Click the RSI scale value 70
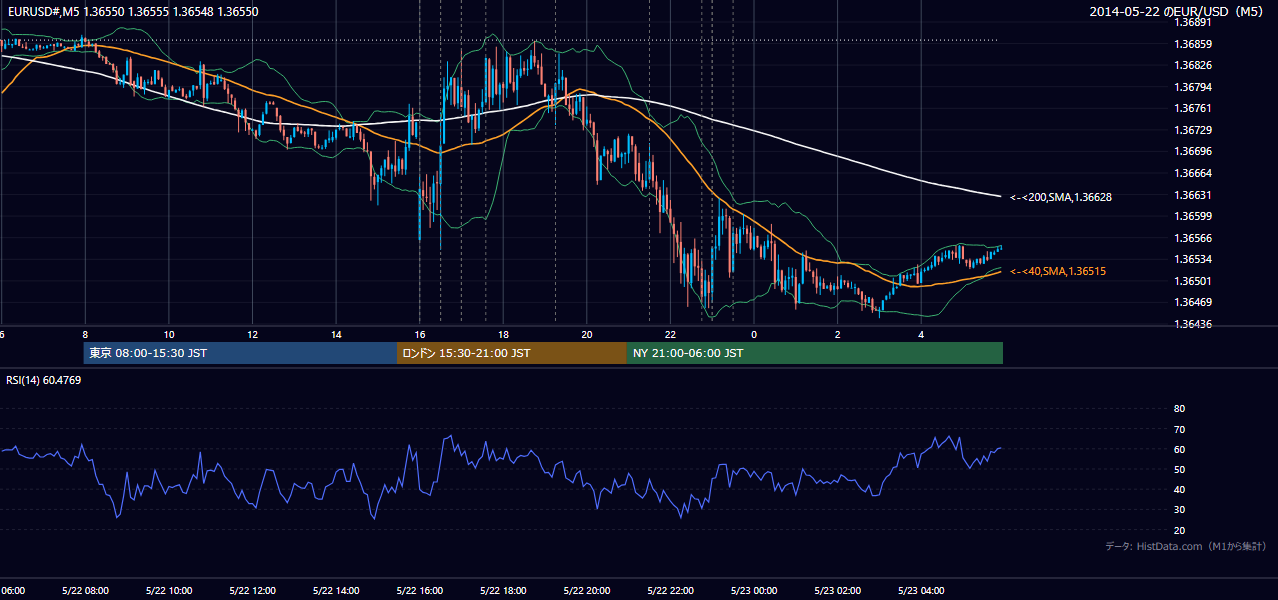1278x600 pixels. 1179,429
